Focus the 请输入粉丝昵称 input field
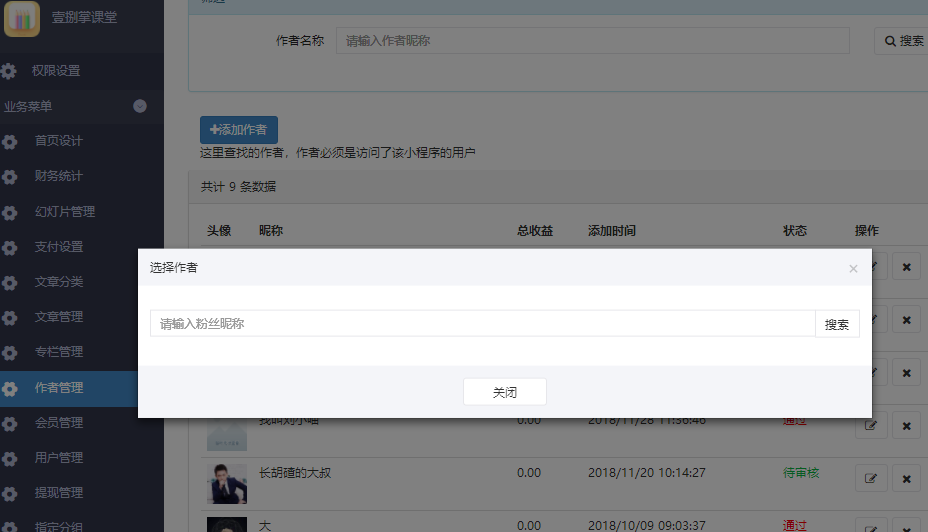The width and height of the screenshot is (928, 532). [x=483, y=324]
